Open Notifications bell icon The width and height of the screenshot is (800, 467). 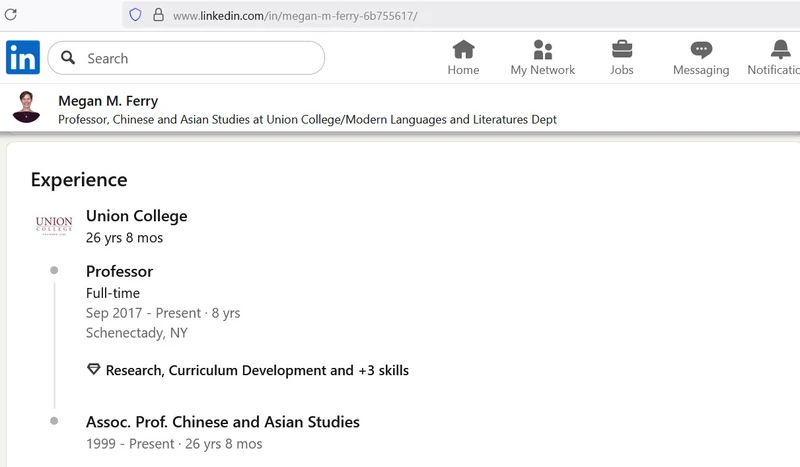780,50
